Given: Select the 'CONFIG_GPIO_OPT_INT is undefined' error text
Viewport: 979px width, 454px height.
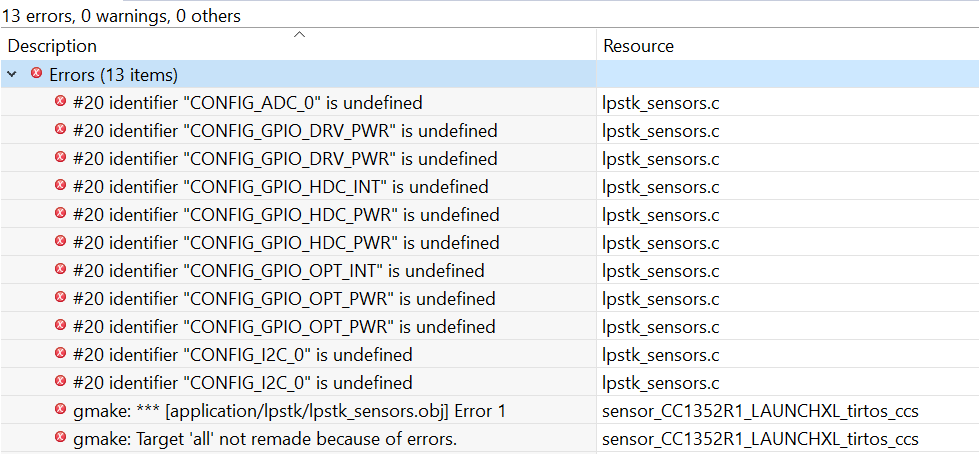Looking at the screenshot, I should point(278,270).
